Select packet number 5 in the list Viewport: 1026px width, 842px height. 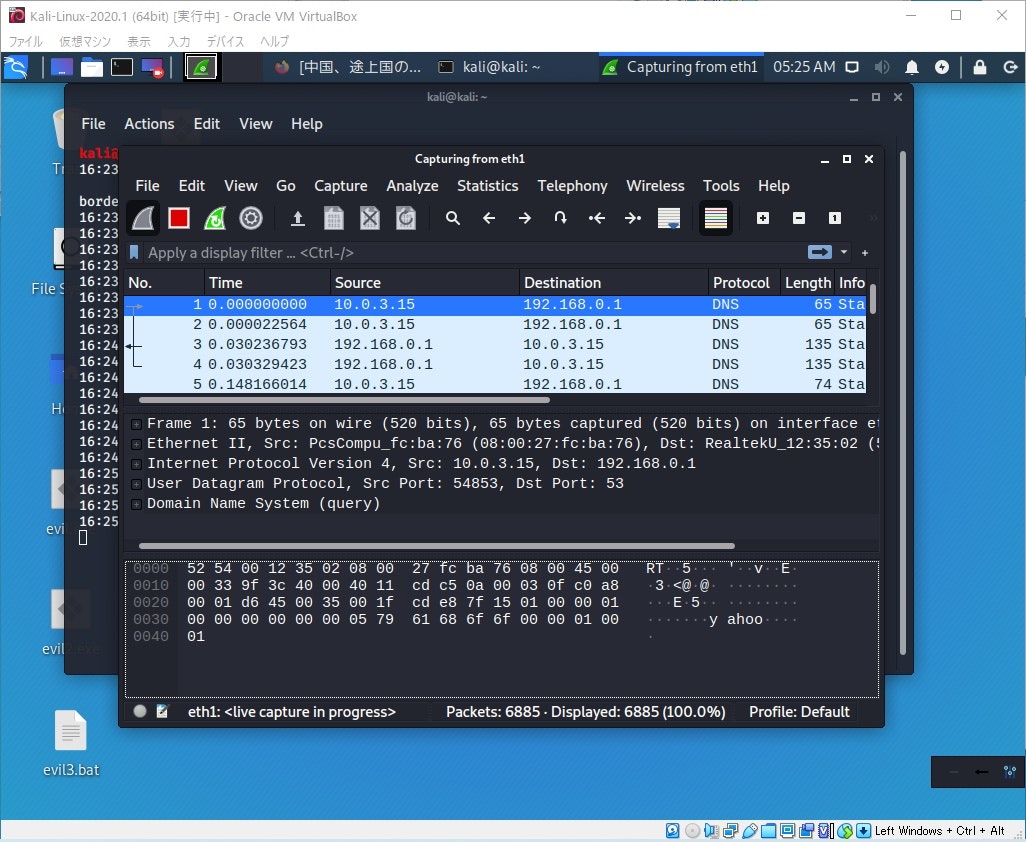coord(400,384)
